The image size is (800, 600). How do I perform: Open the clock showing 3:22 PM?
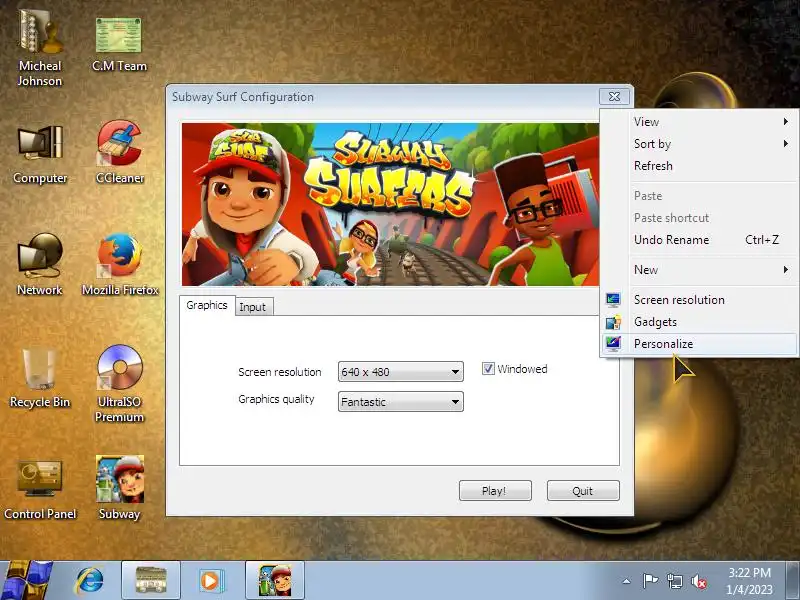coord(749,581)
